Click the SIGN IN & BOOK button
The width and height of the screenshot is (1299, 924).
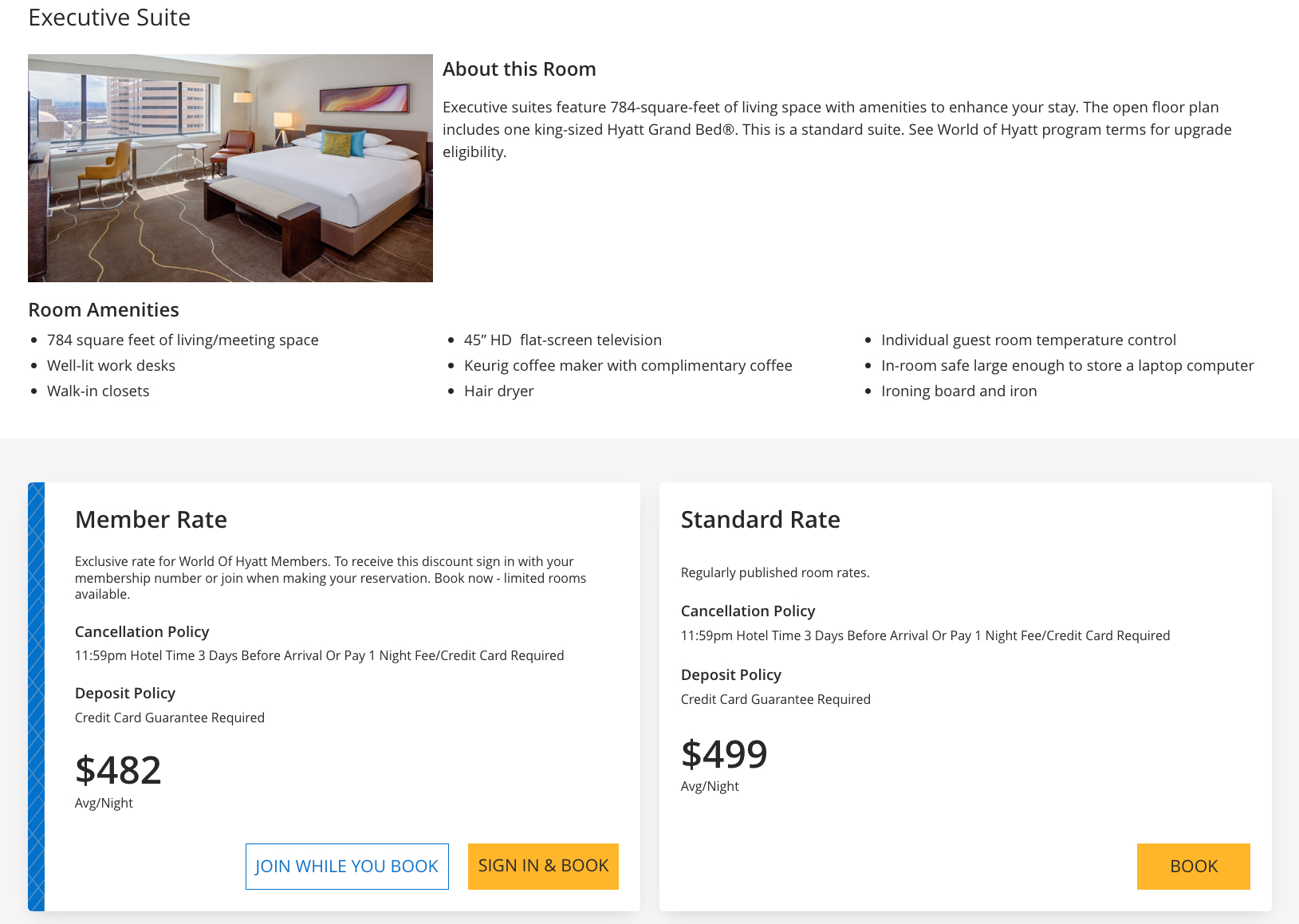point(543,867)
